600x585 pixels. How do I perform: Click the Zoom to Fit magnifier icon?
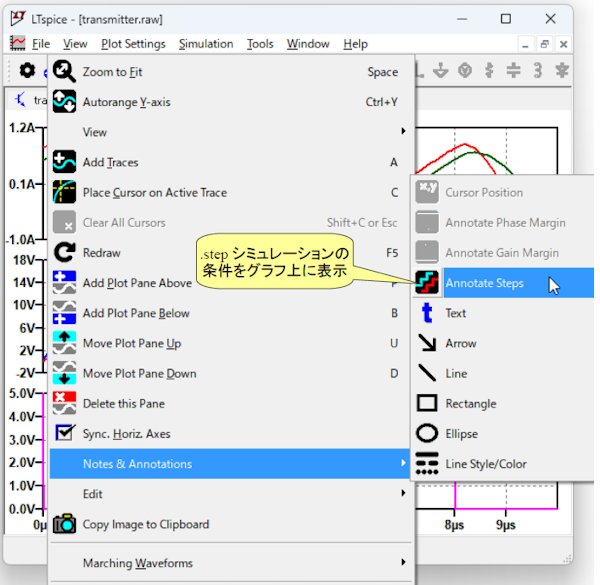click(64, 72)
